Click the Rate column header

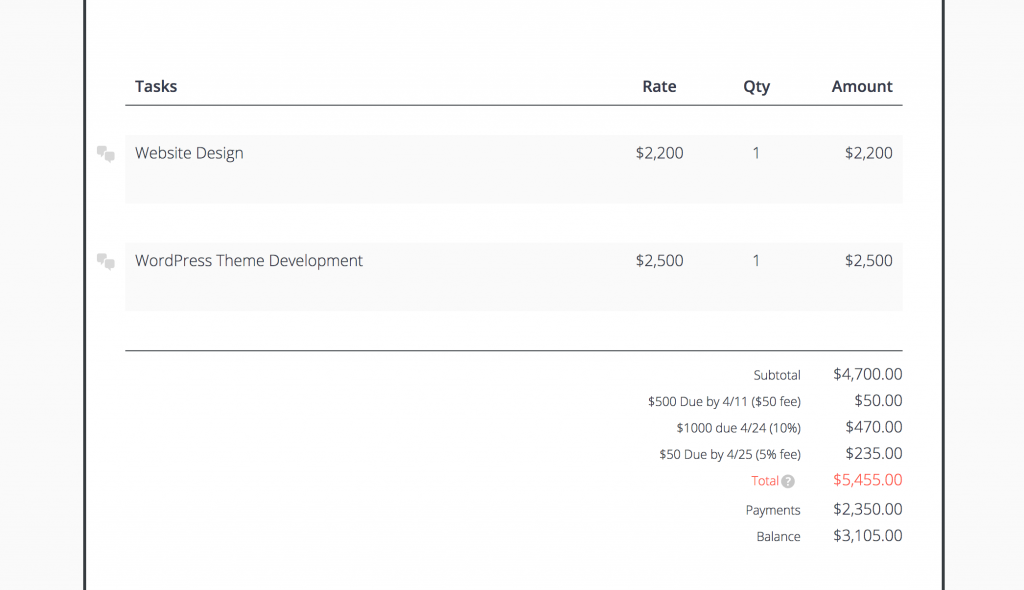tap(659, 86)
